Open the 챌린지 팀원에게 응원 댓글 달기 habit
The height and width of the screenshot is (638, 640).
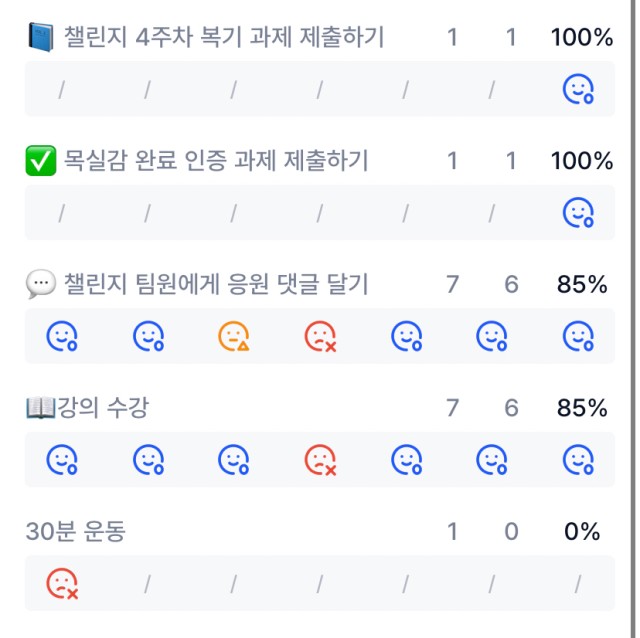click(x=216, y=284)
